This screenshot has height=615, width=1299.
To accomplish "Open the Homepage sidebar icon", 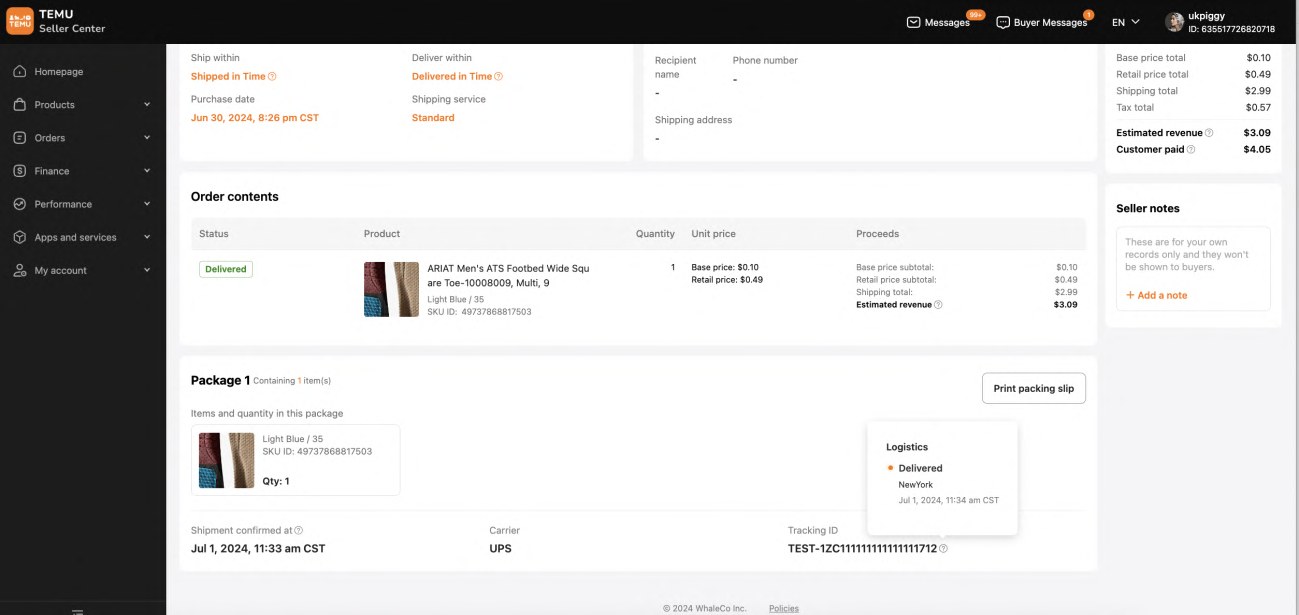I will 21,70.
